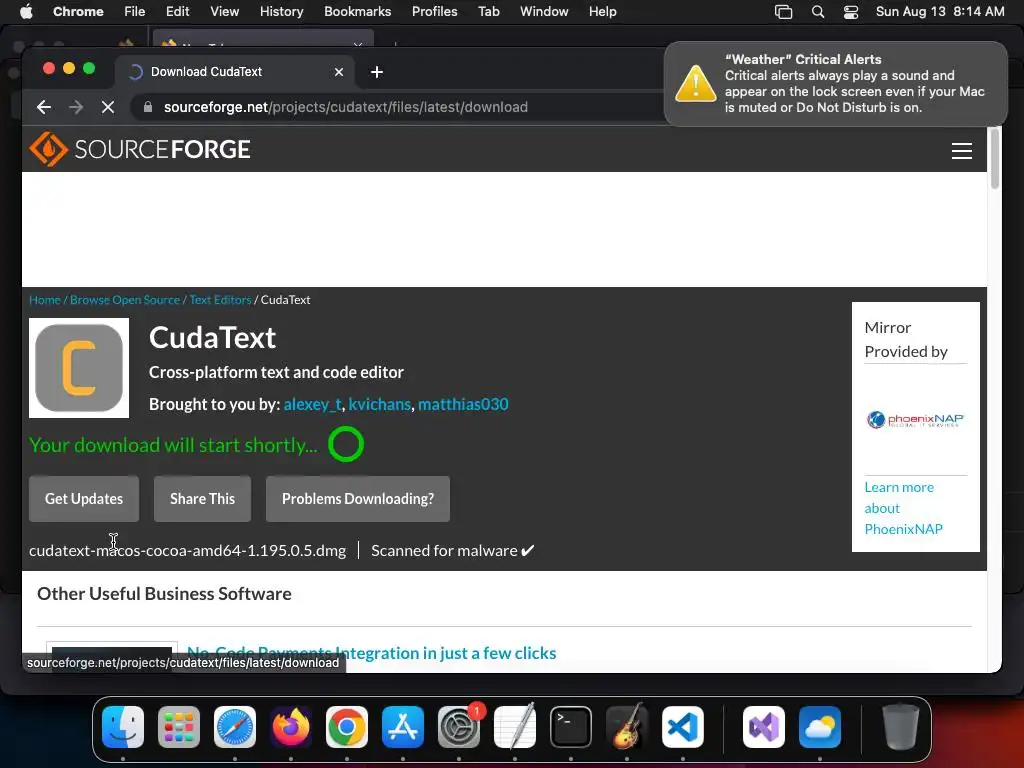Click the Chrome icon in the Dock
Screen dimensions: 1024x768
tap(347, 727)
